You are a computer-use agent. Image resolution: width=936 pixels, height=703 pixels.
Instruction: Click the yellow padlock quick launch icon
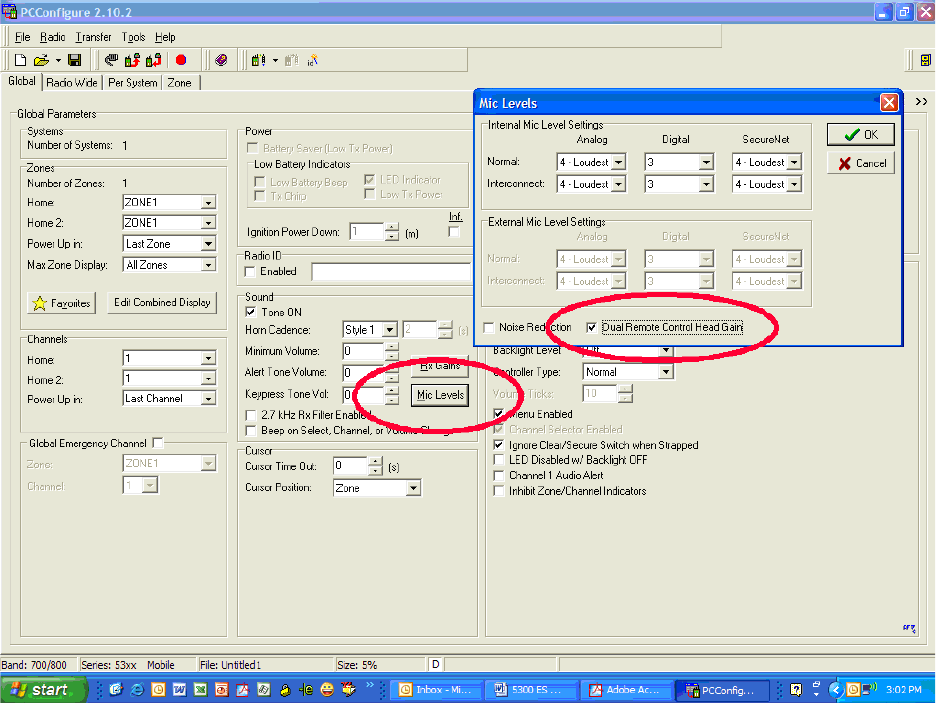(285, 690)
